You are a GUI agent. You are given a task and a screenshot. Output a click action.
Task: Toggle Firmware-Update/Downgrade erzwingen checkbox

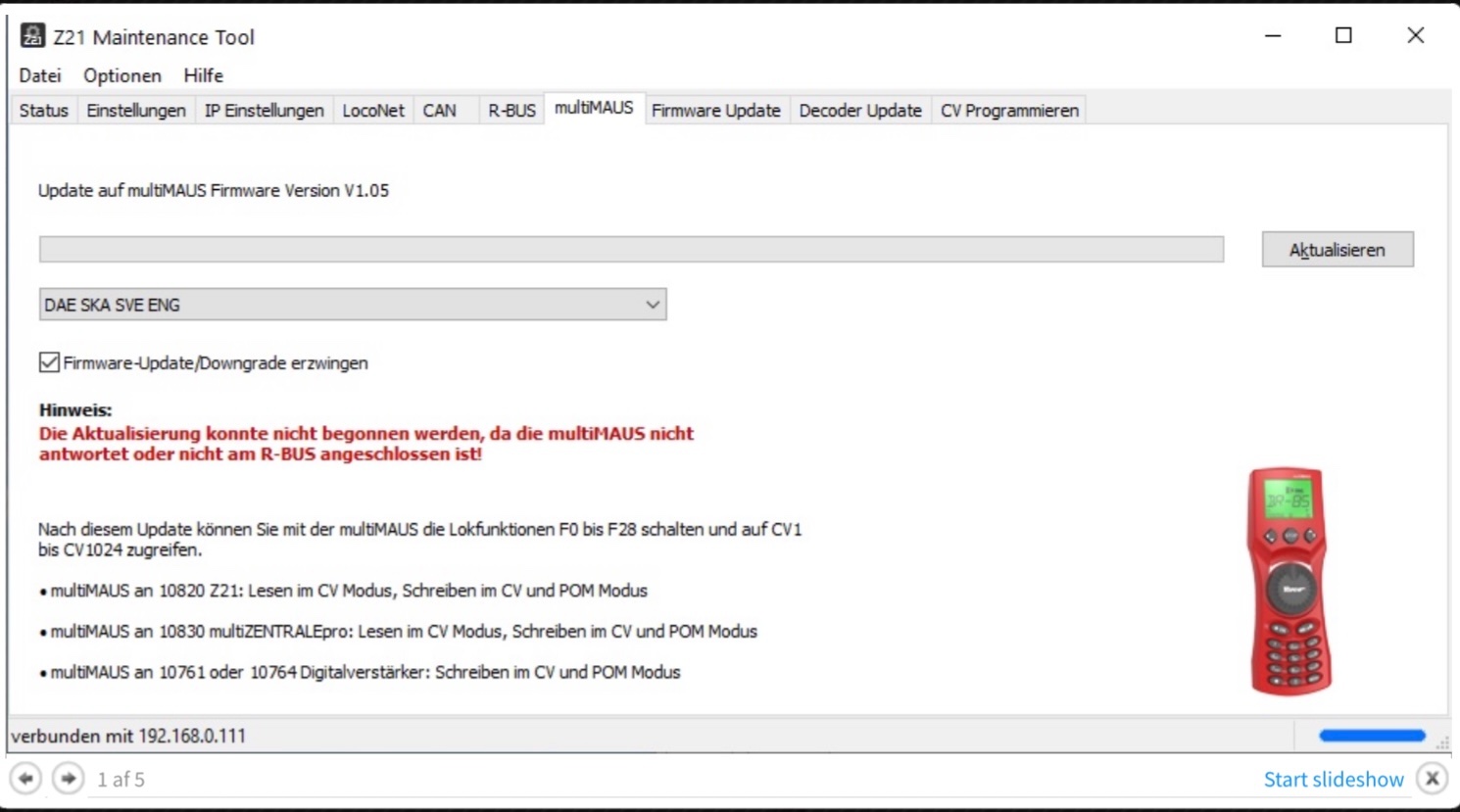[x=49, y=362]
